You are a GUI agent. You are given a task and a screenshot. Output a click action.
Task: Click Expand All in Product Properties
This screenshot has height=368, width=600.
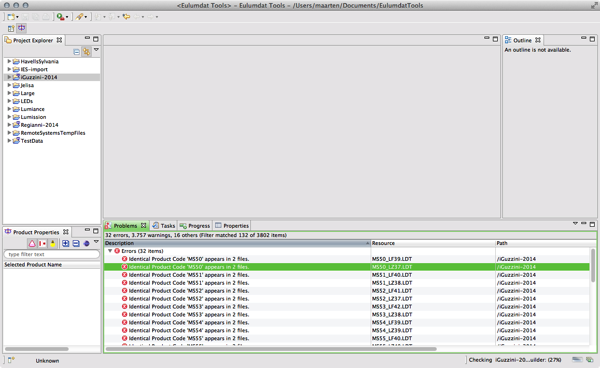[65, 244]
